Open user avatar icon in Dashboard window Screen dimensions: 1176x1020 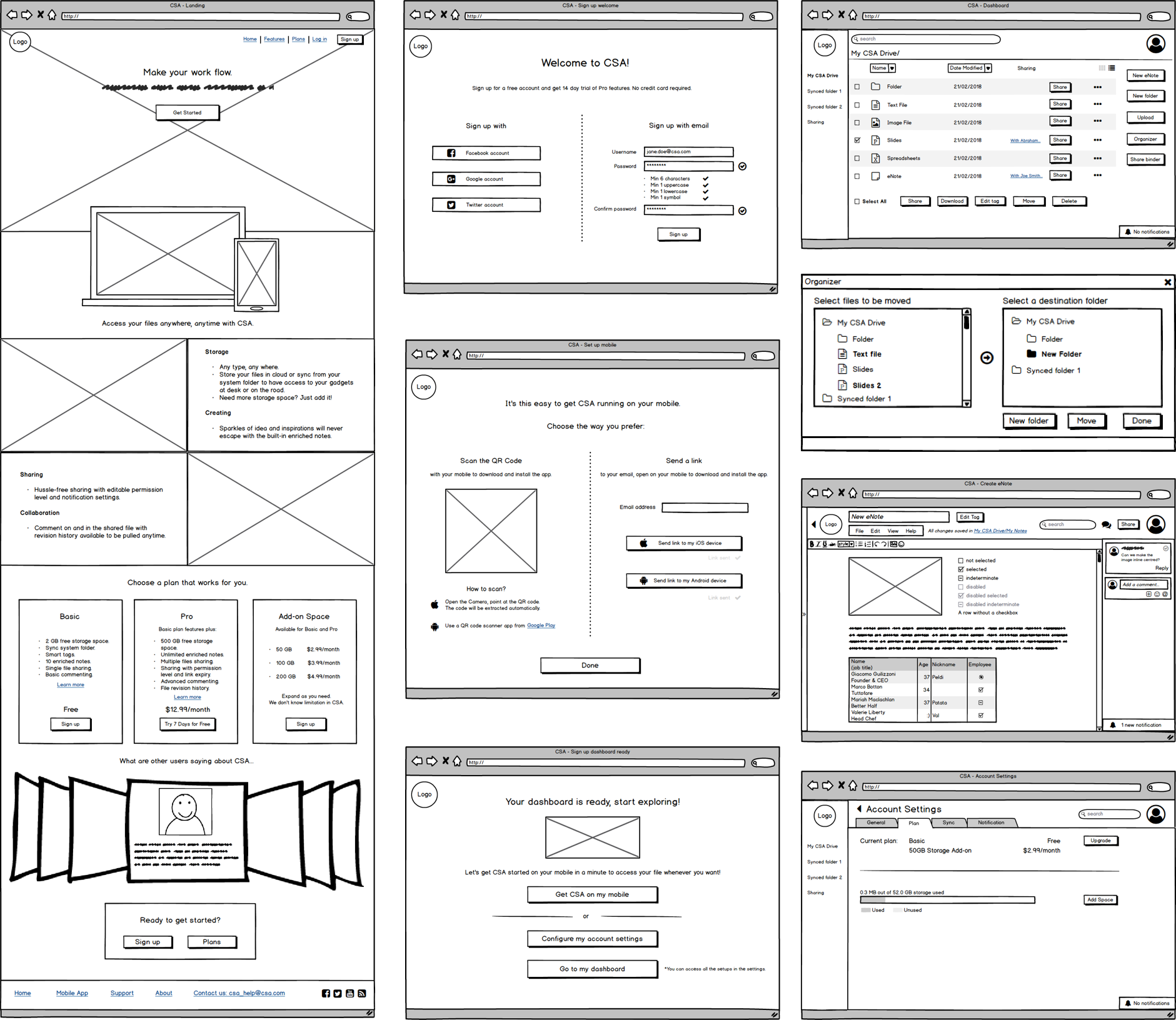pyautogui.click(x=1156, y=43)
